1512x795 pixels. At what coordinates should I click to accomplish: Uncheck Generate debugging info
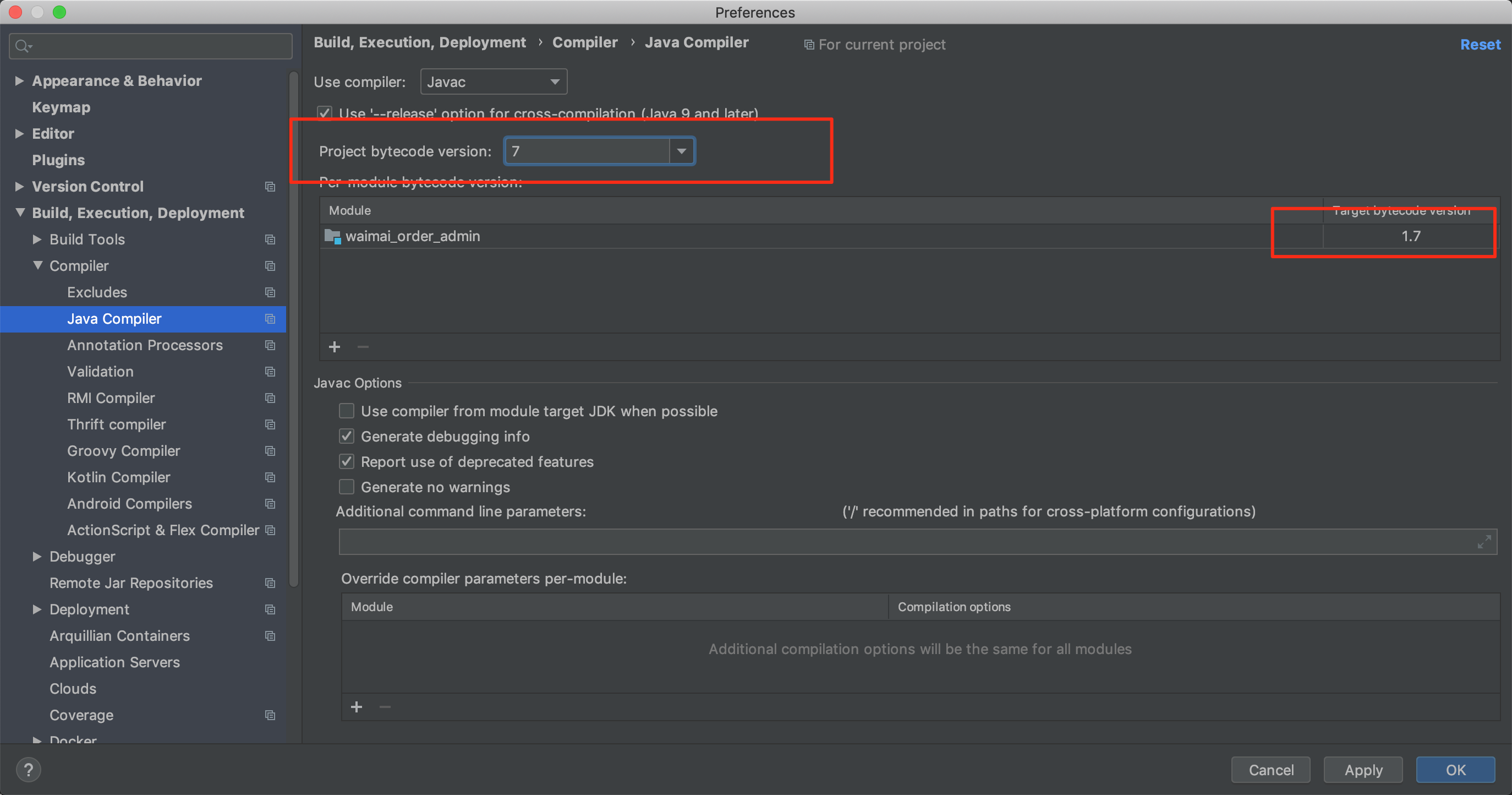[347, 436]
